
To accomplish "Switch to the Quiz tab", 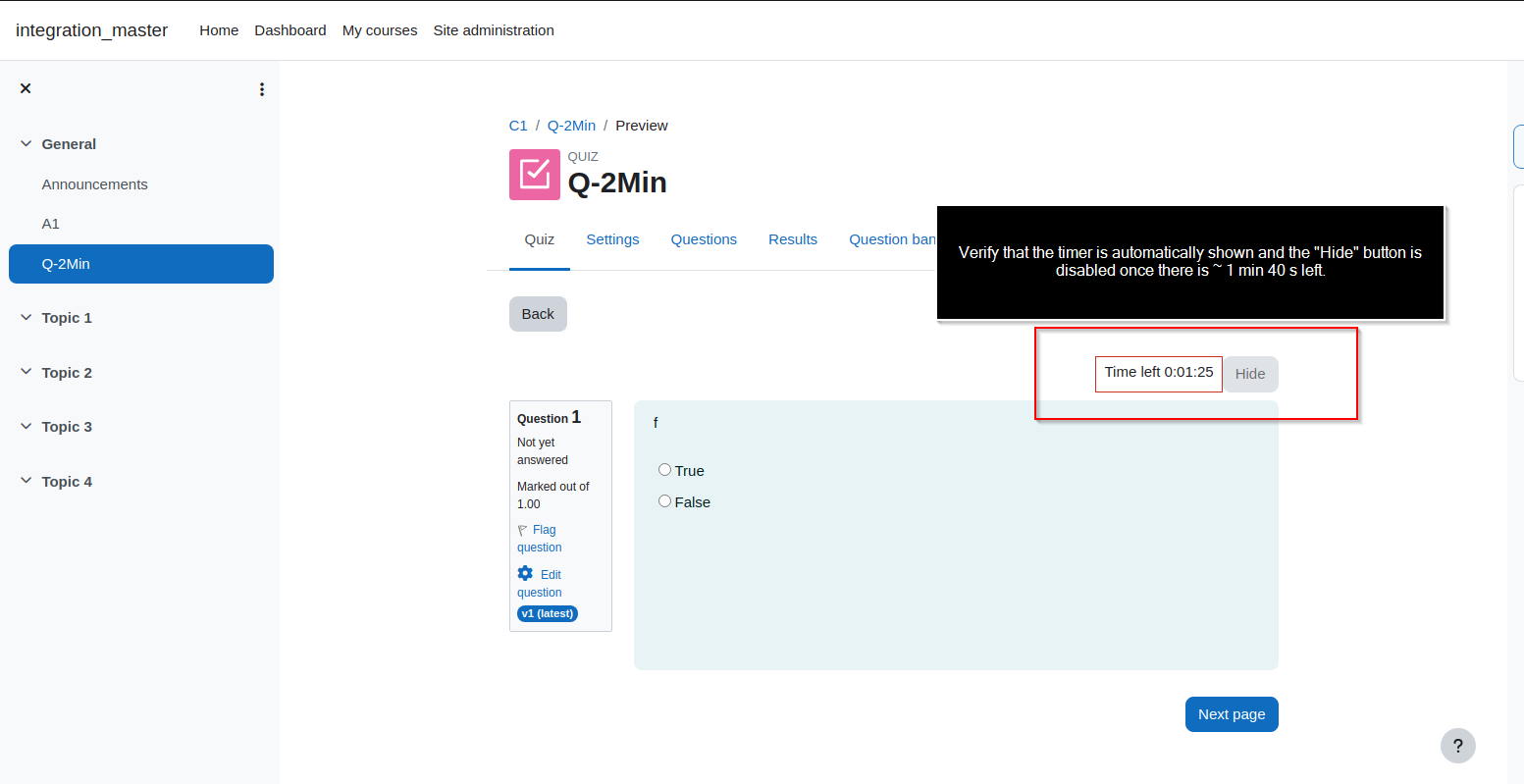I will (x=540, y=239).
